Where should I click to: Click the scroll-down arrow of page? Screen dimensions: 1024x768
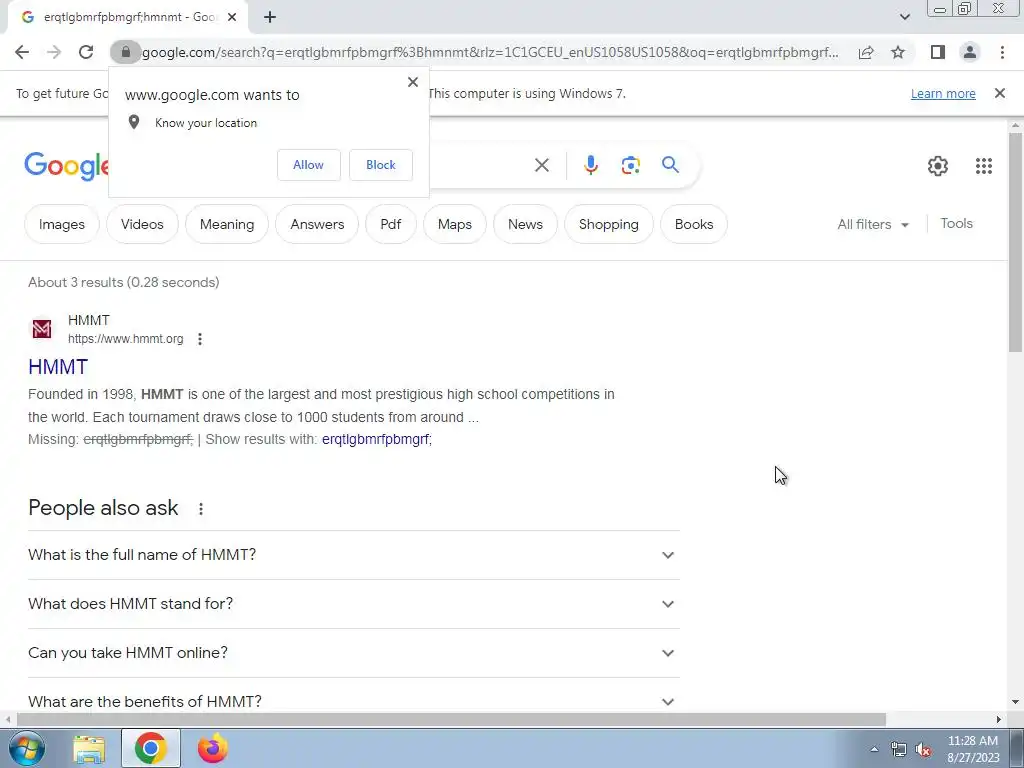pyautogui.click(x=1015, y=702)
